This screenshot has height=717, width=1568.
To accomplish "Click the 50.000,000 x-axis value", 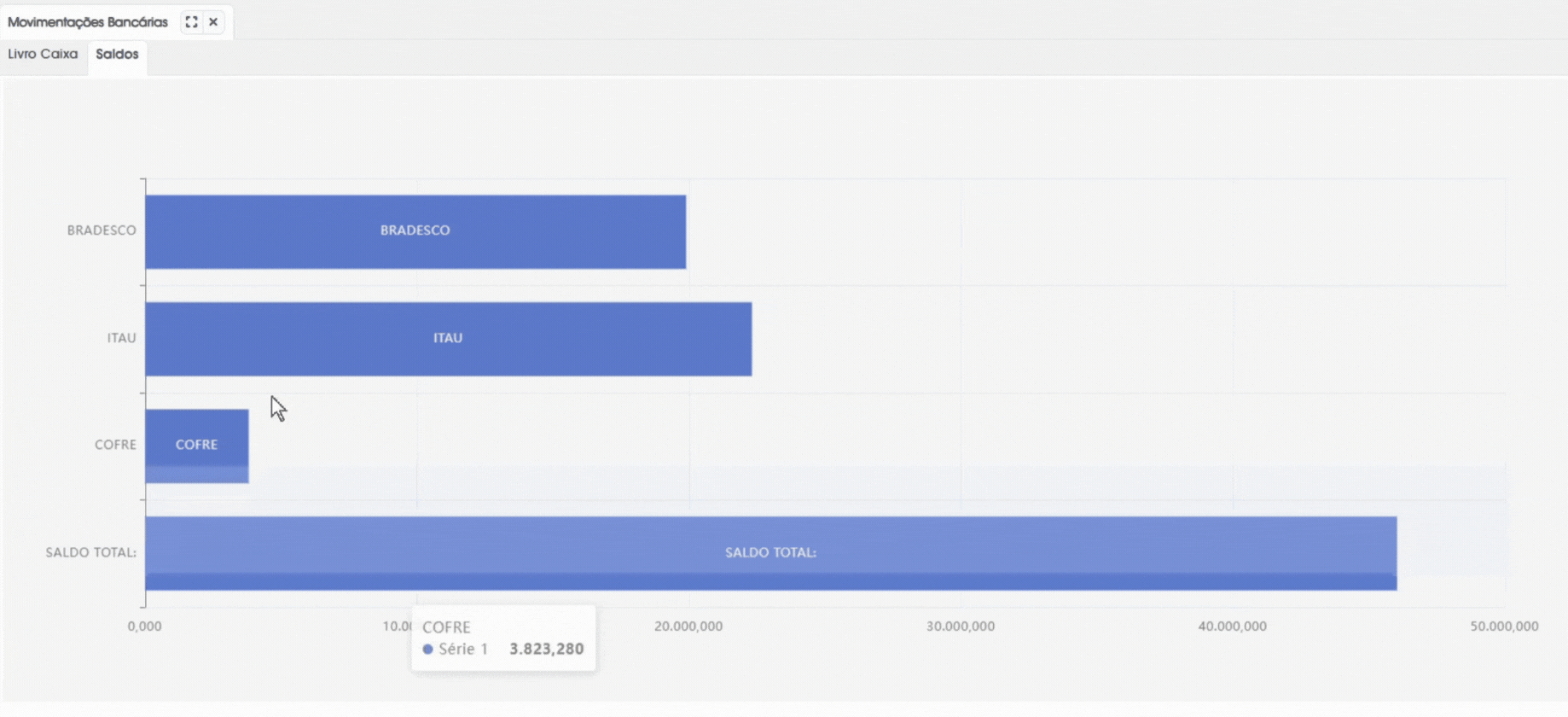I will tap(1504, 627).
